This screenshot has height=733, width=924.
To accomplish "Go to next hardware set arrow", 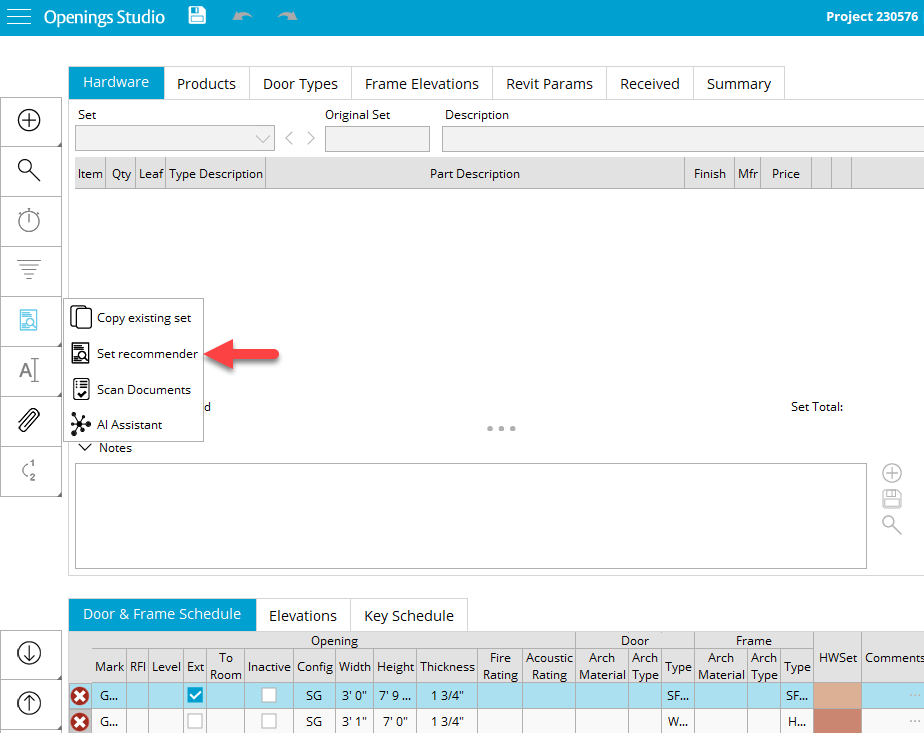I will (311, 138).
